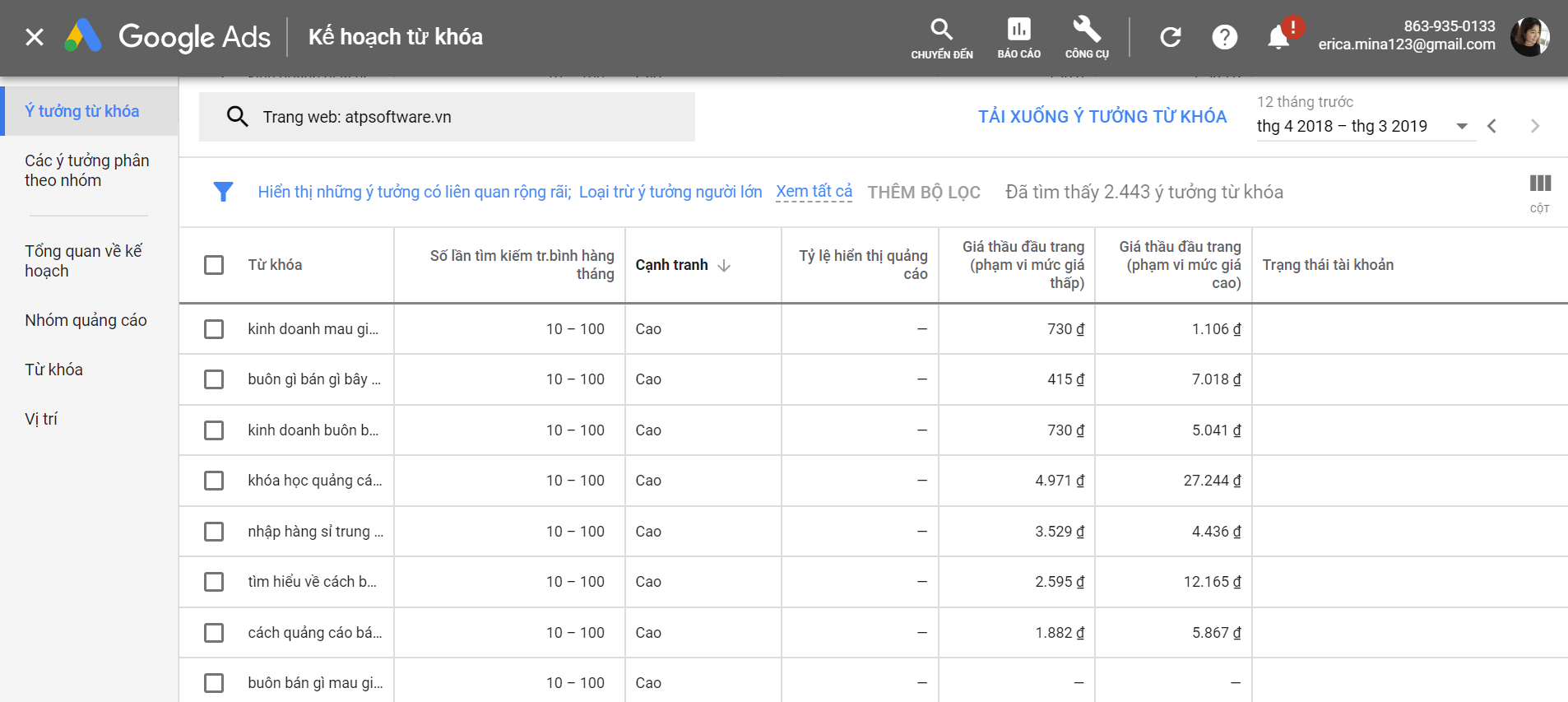This screenshot has height=702, width=1568.
Task: Click the user profile avatar
Action: (x=1530, y=37)
